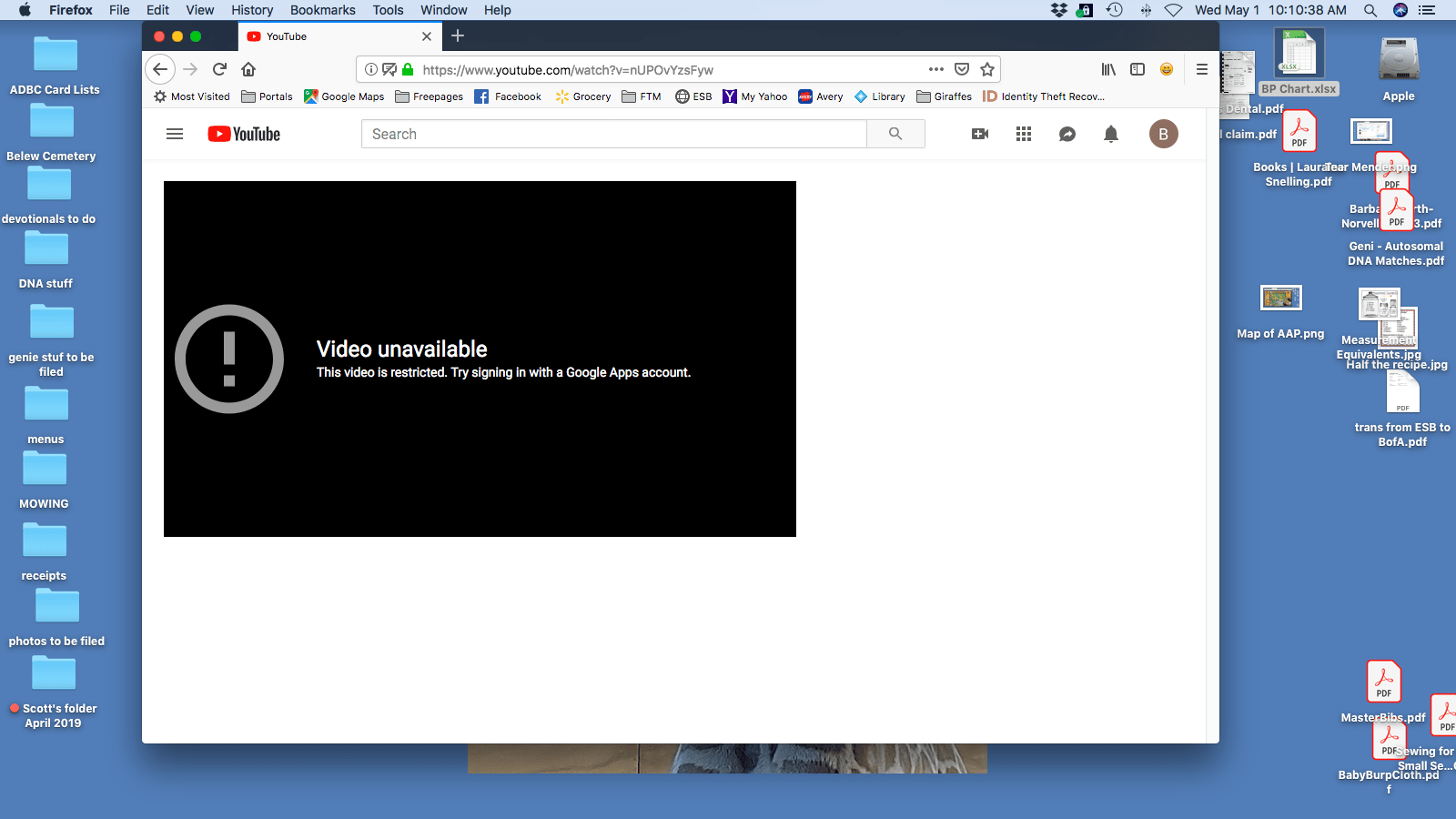Image resolution: width=1456 pixels, height=819 pixels.
Task: Bookmark this page with the star icon
Action: pyautogui.click(x=987, y=69)
